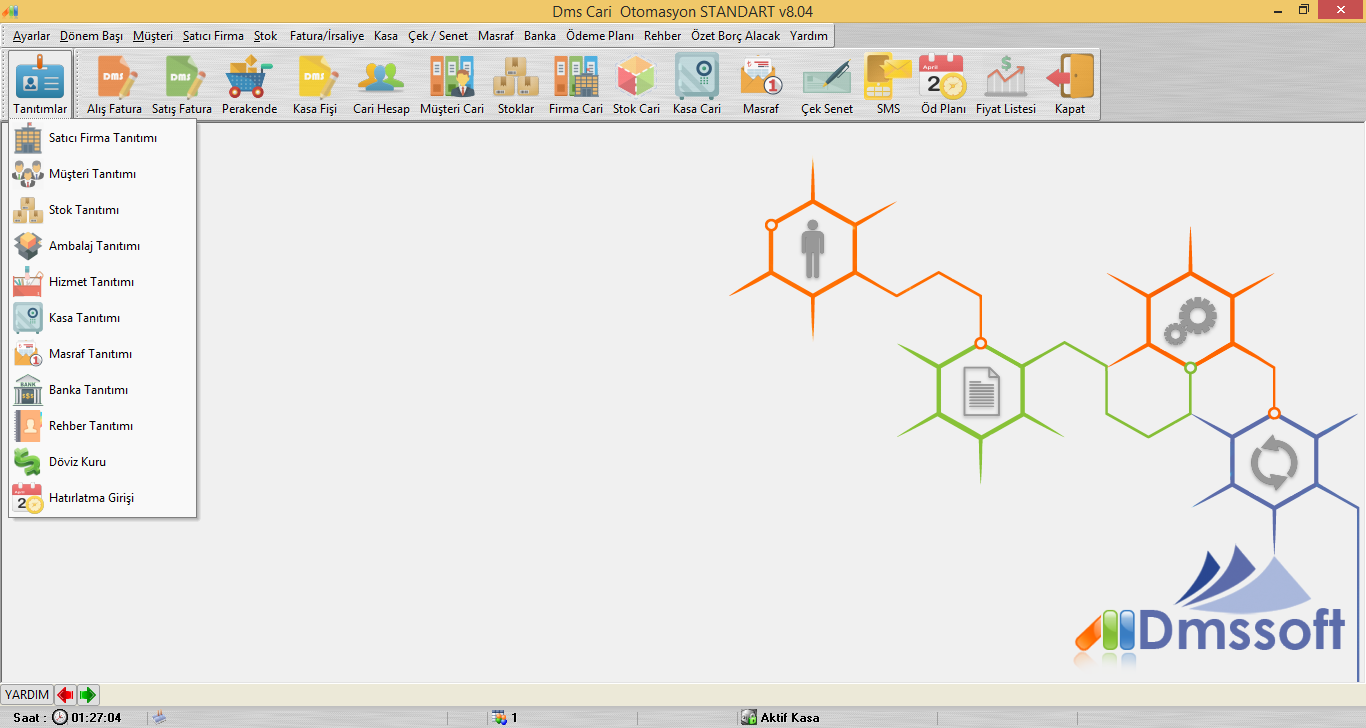
Task: Open the Tanıtımlar toolbar menu
Action: click(40, 85)
